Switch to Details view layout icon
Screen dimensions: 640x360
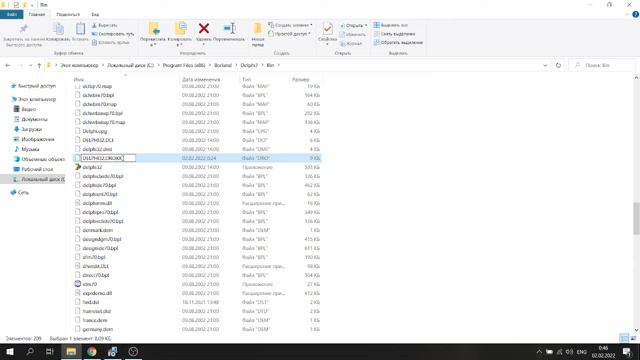tap(624, 338)
